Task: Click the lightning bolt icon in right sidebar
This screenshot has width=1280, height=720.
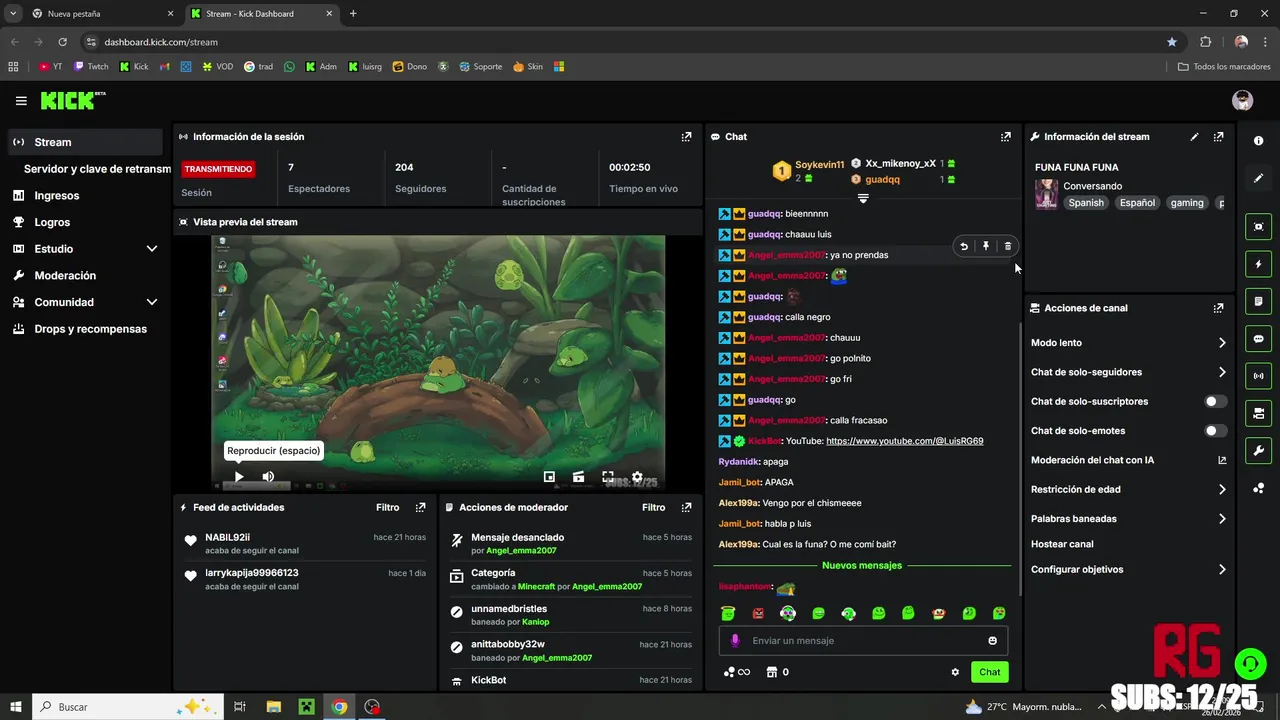Action: 1258,264
